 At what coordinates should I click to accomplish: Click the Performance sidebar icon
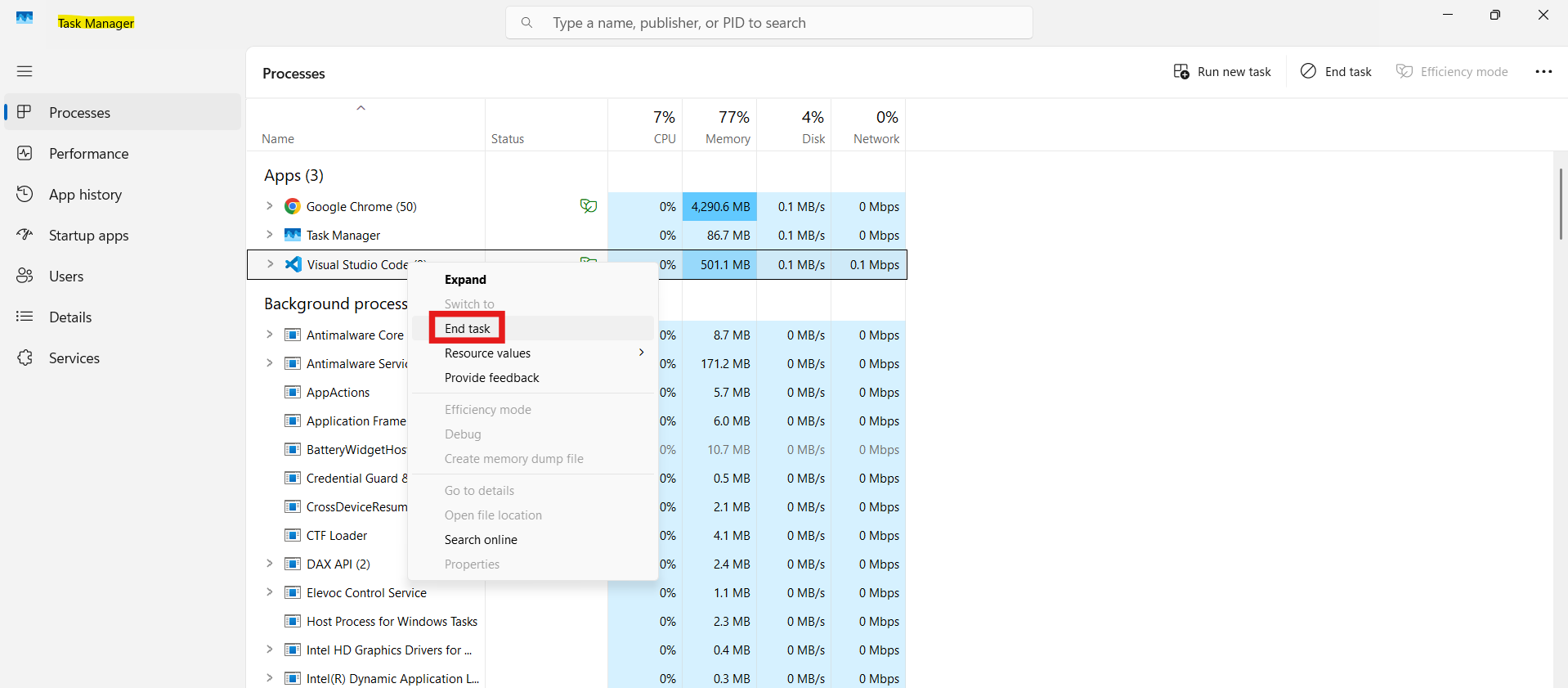(x=25, y=153)
